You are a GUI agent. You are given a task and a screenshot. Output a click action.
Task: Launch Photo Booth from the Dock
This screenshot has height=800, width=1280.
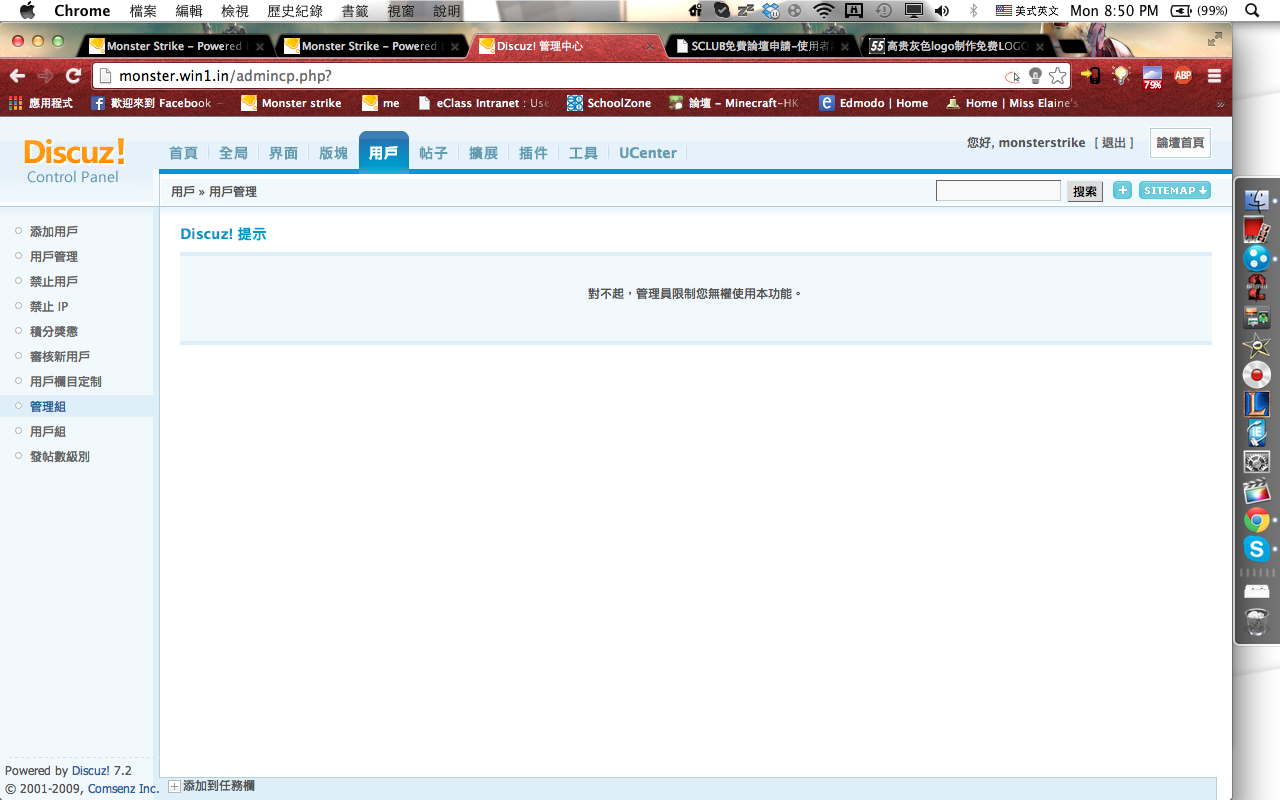(1257, 230)
